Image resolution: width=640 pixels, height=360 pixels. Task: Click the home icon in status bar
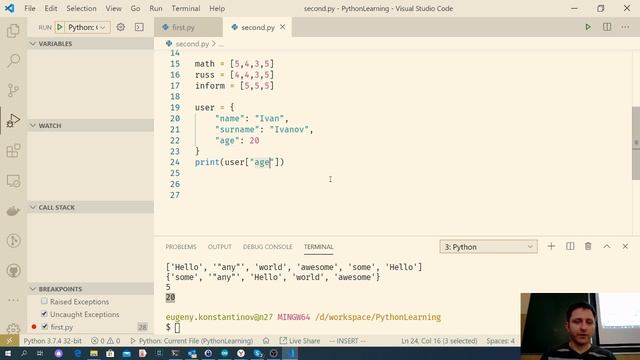coord(266,341)
